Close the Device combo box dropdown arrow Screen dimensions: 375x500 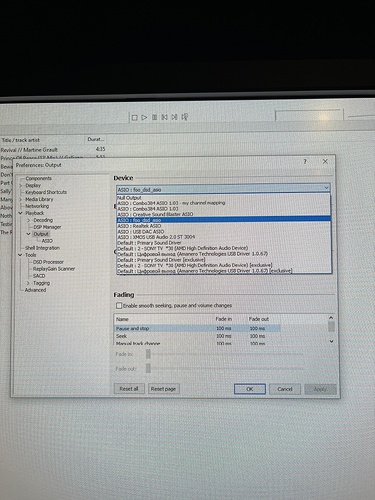pyautogui.click(x=326, y=188)
